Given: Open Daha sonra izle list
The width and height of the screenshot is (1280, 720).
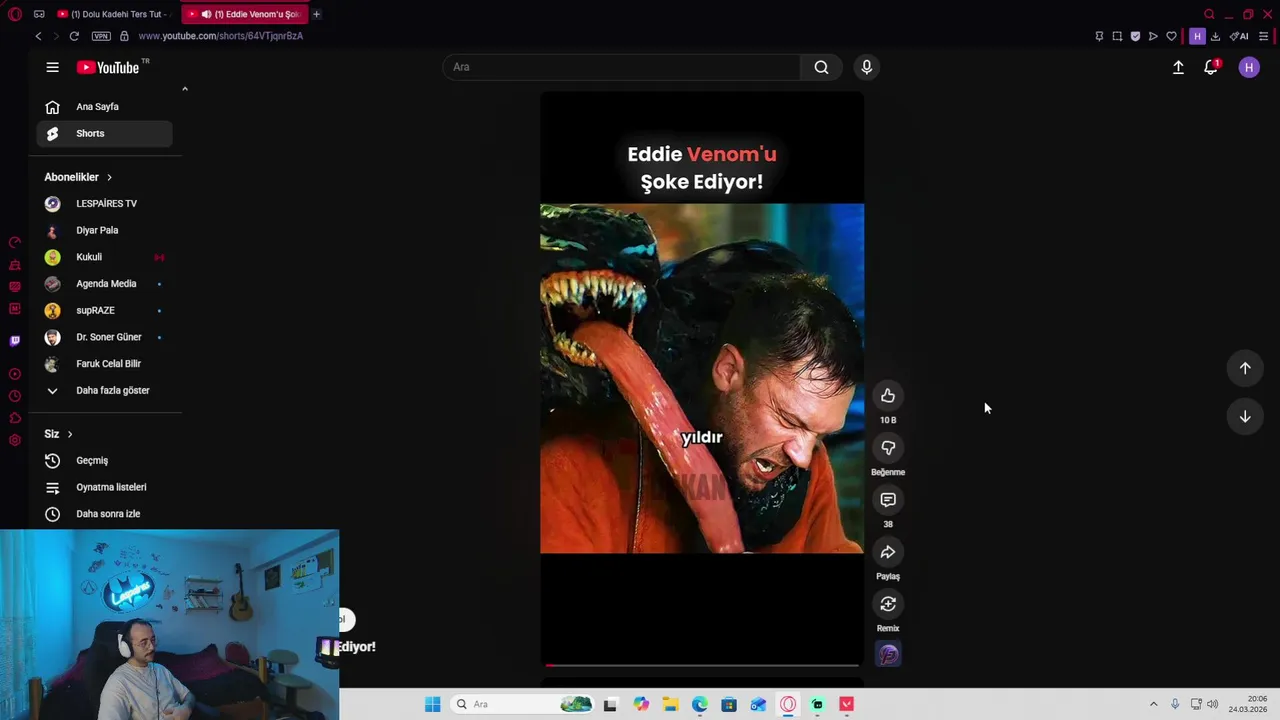Looking at the screenshot, I should click(104, 514).
